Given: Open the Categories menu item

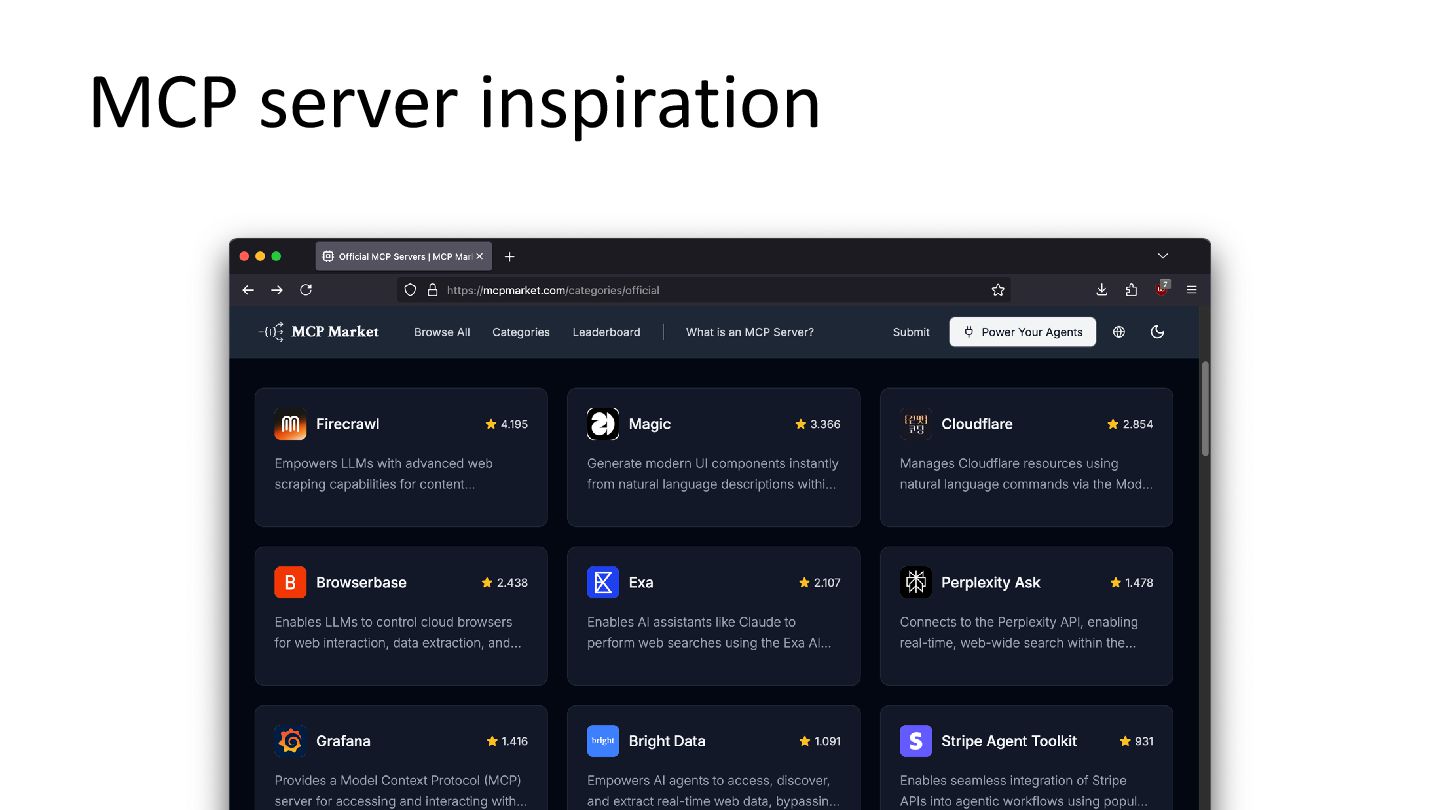Looking at the screenshot, I should click(521, 332).
